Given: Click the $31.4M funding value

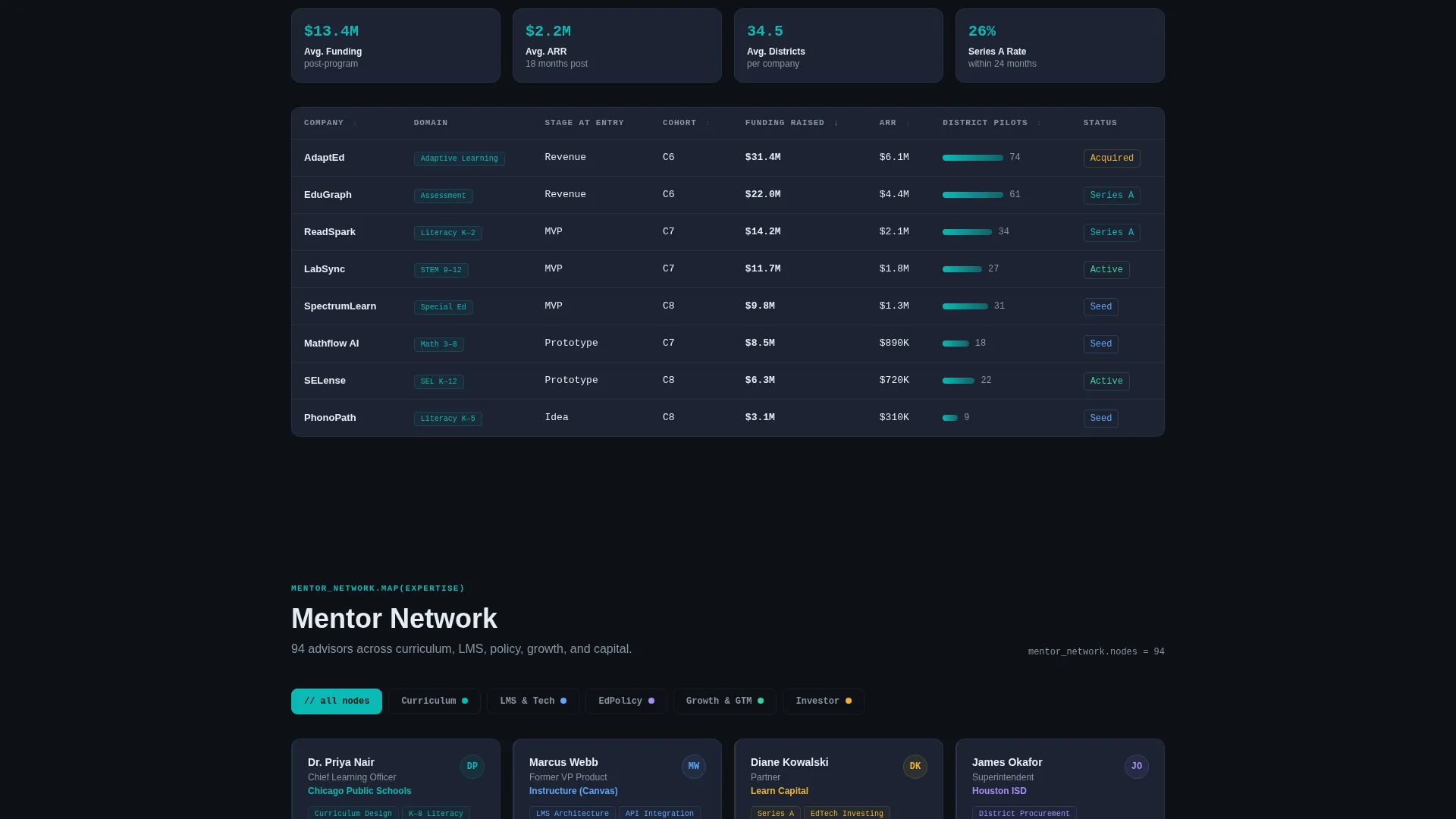Looking at the screenshot, I should (763, 158).
